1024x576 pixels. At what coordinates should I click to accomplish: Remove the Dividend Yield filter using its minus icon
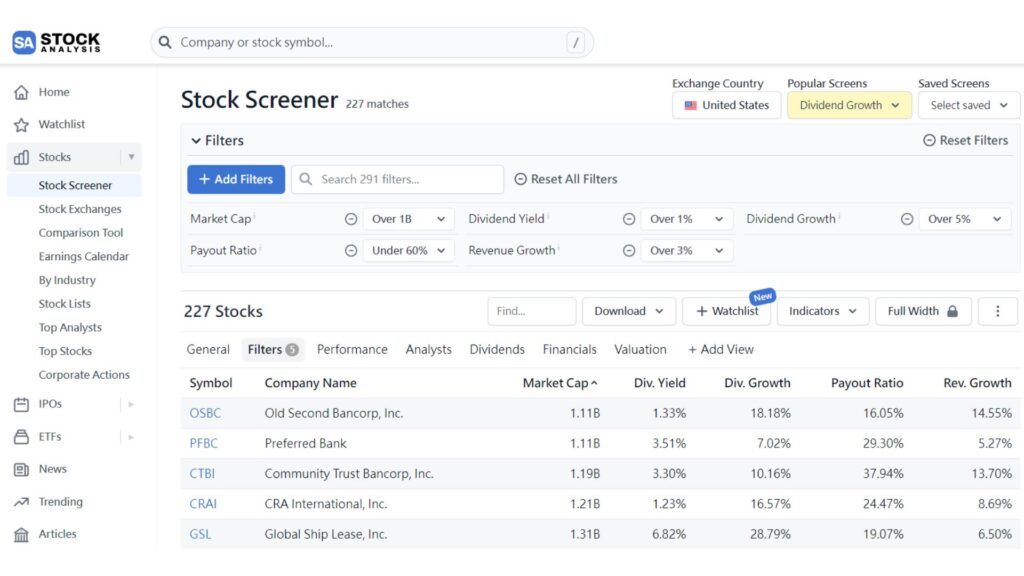[628, 218]
